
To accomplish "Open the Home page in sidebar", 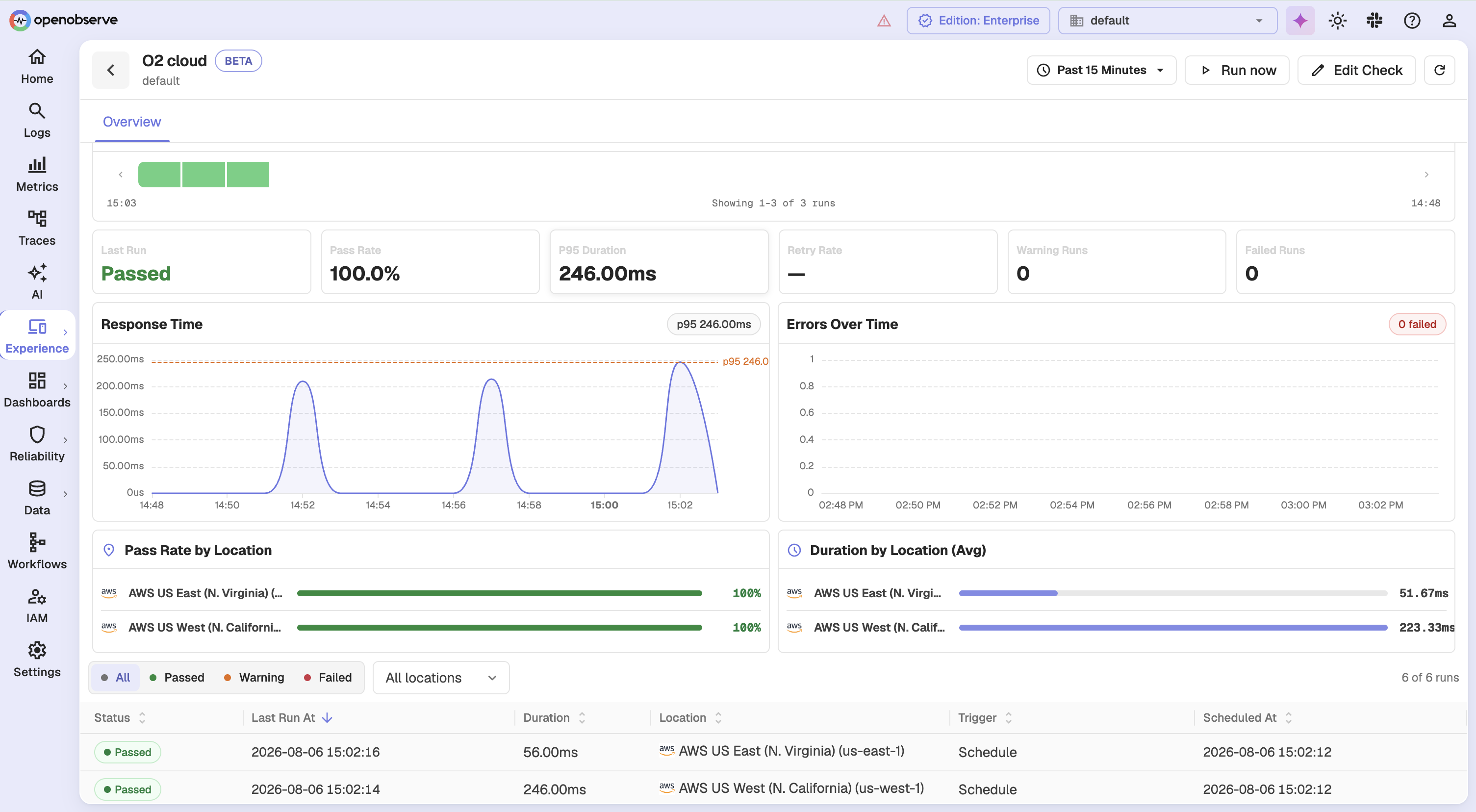I will tap(37, 67).
